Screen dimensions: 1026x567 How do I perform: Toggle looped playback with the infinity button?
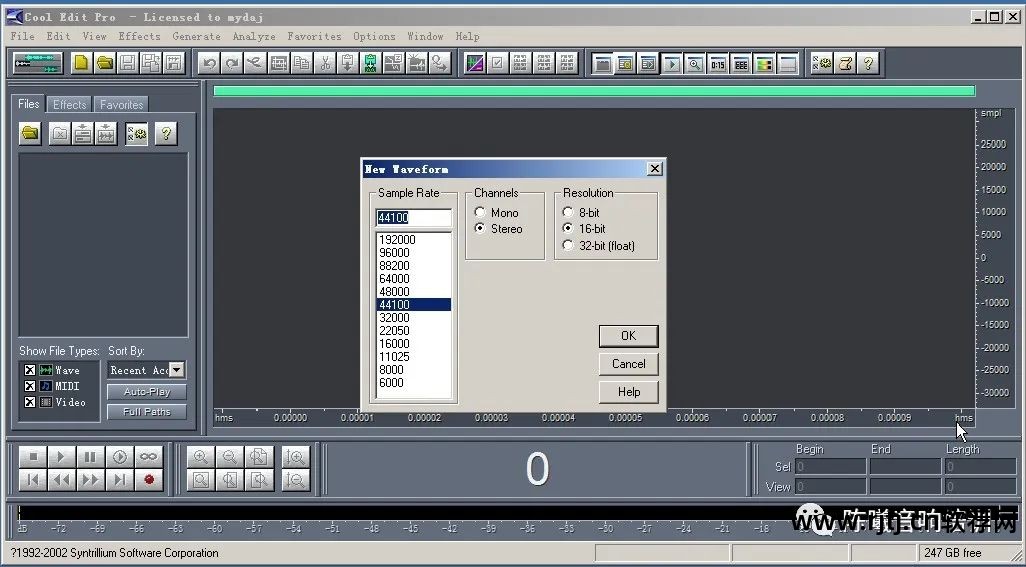[x=149, y=456]
